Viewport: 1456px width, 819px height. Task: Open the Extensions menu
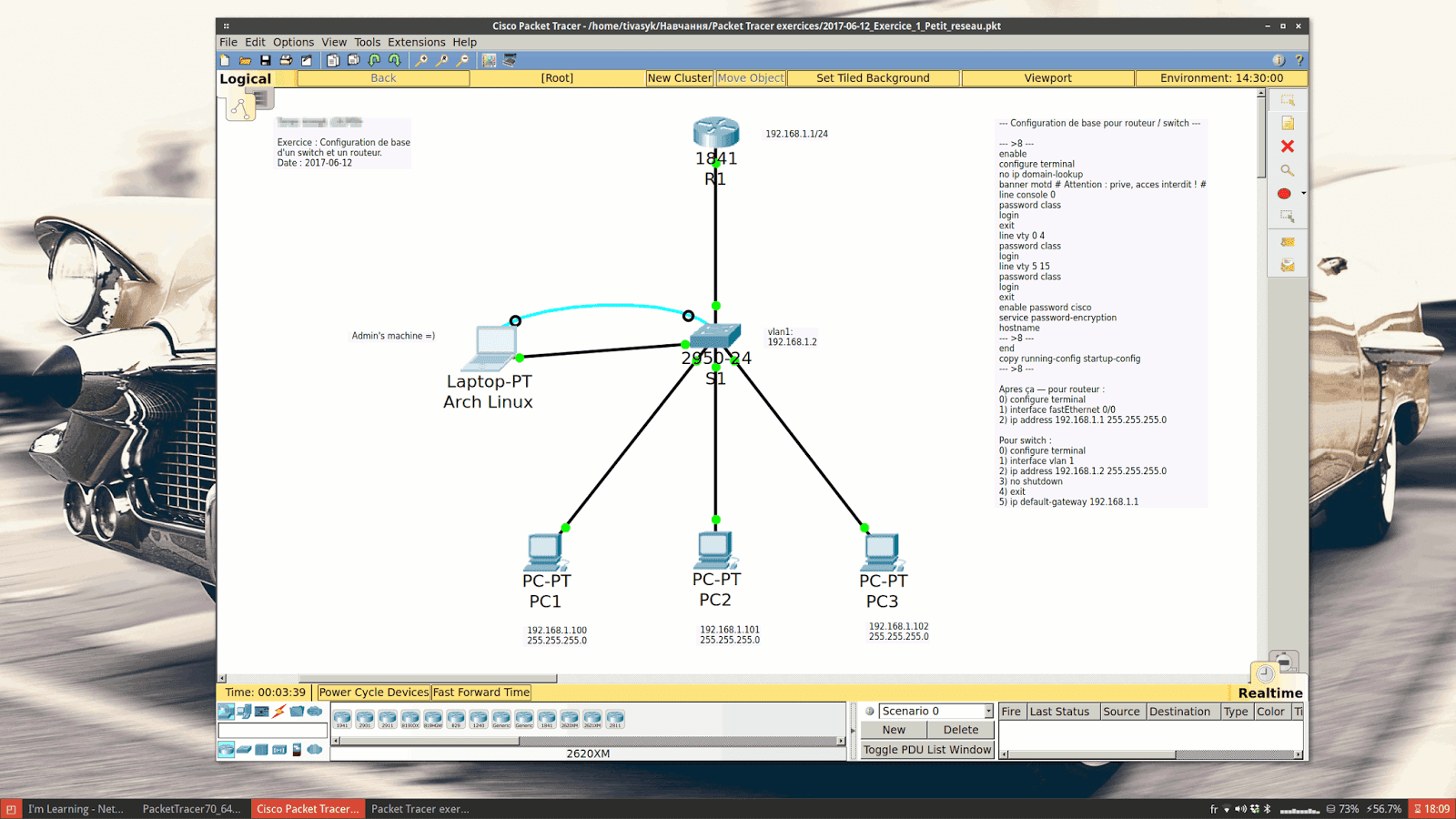click(x=417, y=42)
